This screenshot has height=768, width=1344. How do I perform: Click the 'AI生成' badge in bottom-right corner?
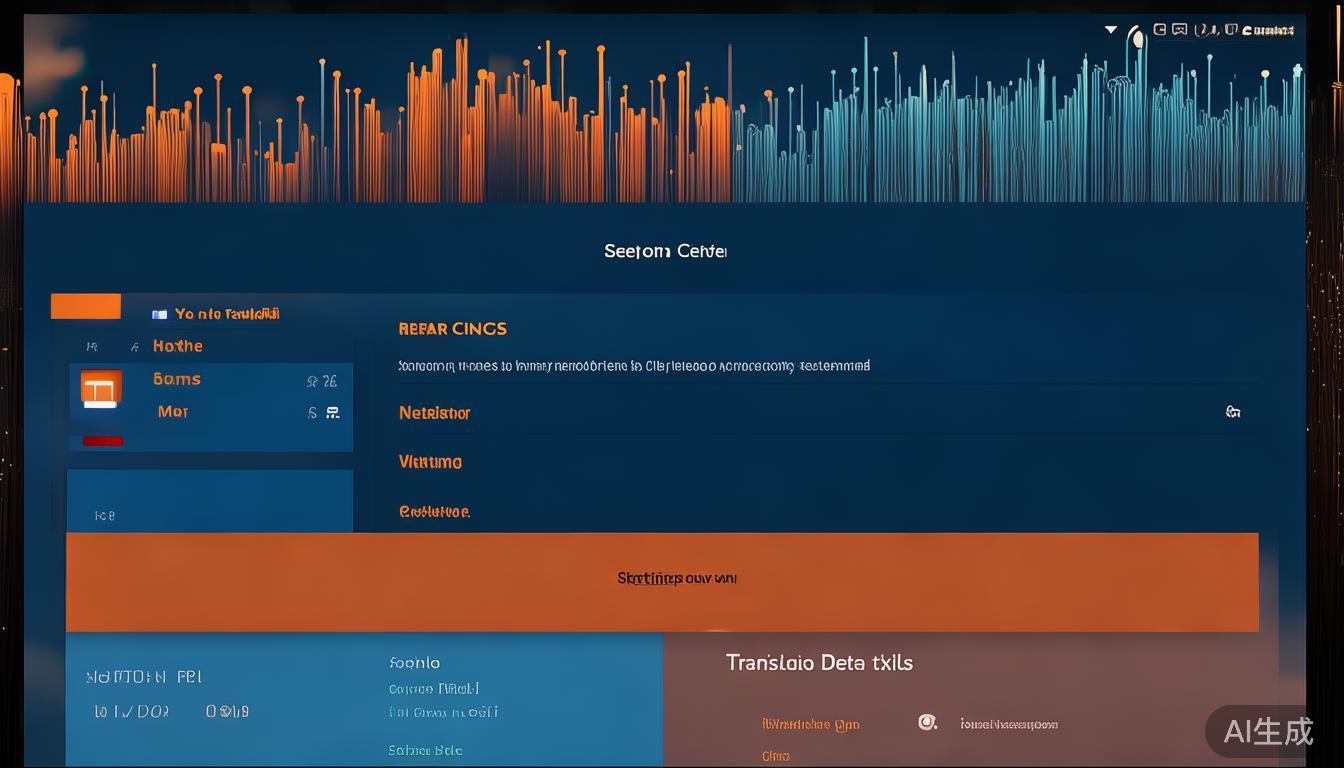[x=1268, y=731]
